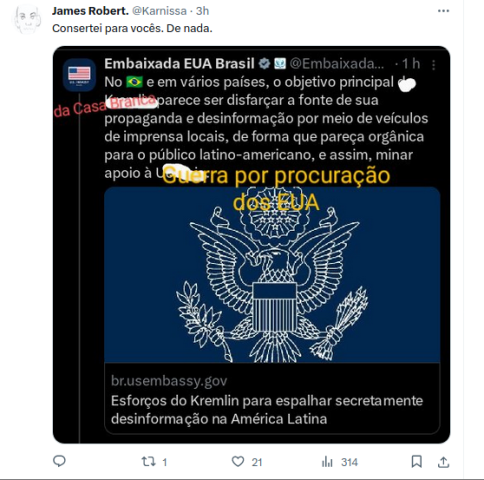Click the 3h timestamp of tweet

[202, 11]
